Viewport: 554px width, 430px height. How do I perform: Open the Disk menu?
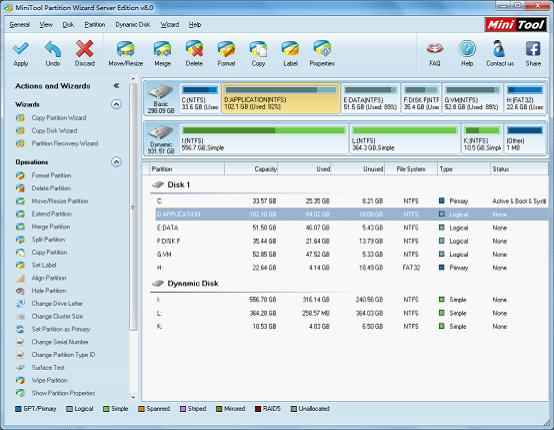(x=68, y=25)
